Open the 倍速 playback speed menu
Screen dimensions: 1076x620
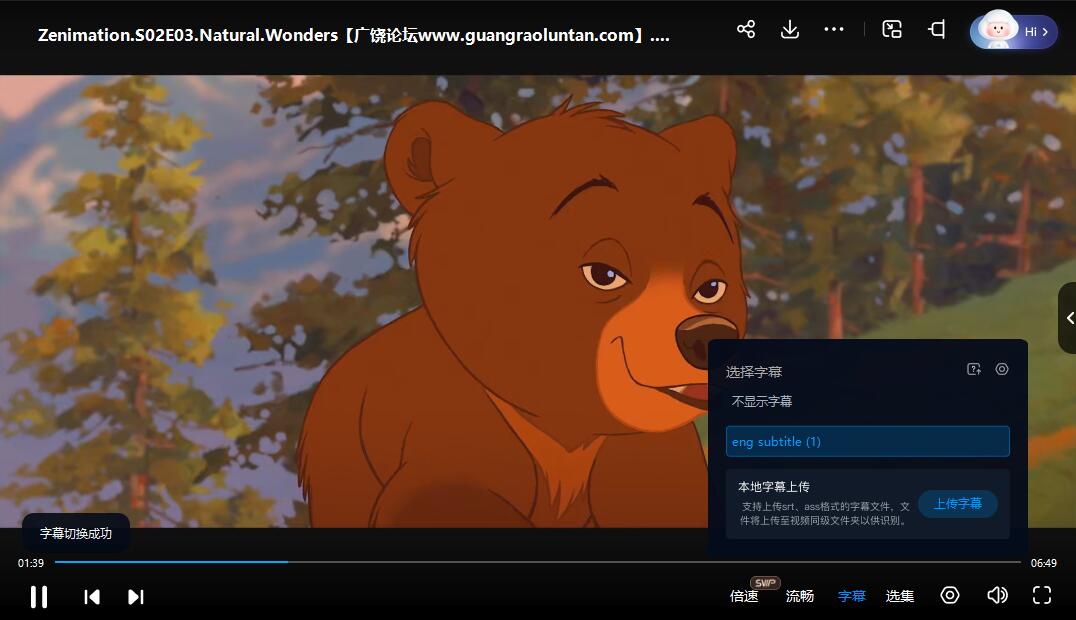744,596
